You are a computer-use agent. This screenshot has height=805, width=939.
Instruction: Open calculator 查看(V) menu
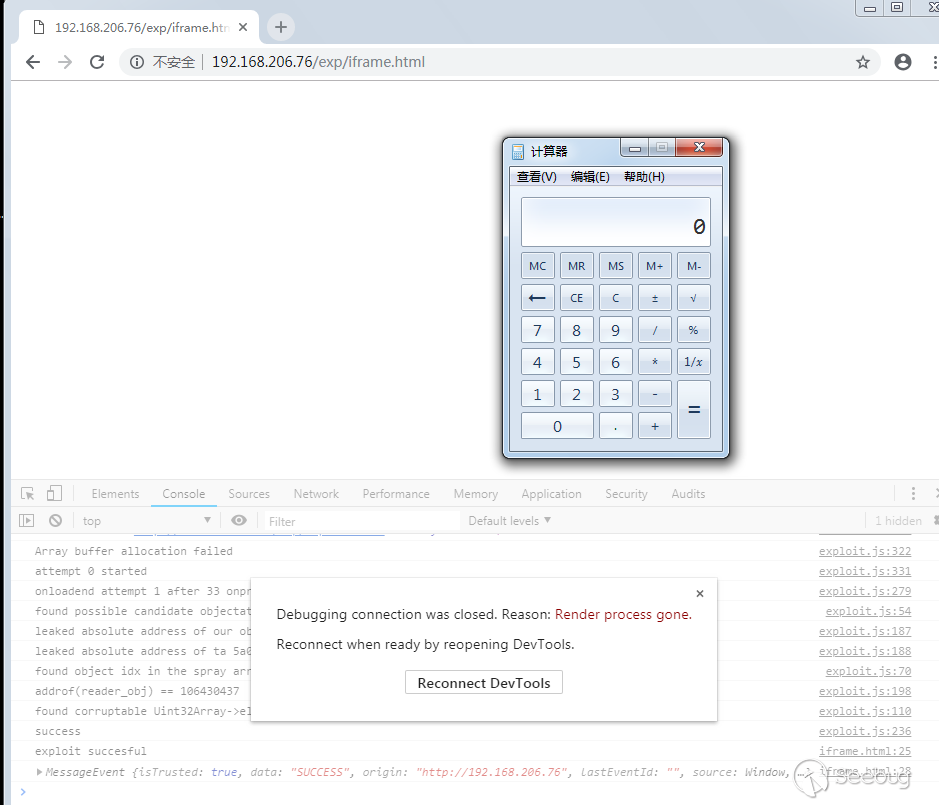click(x=537, y=177)
